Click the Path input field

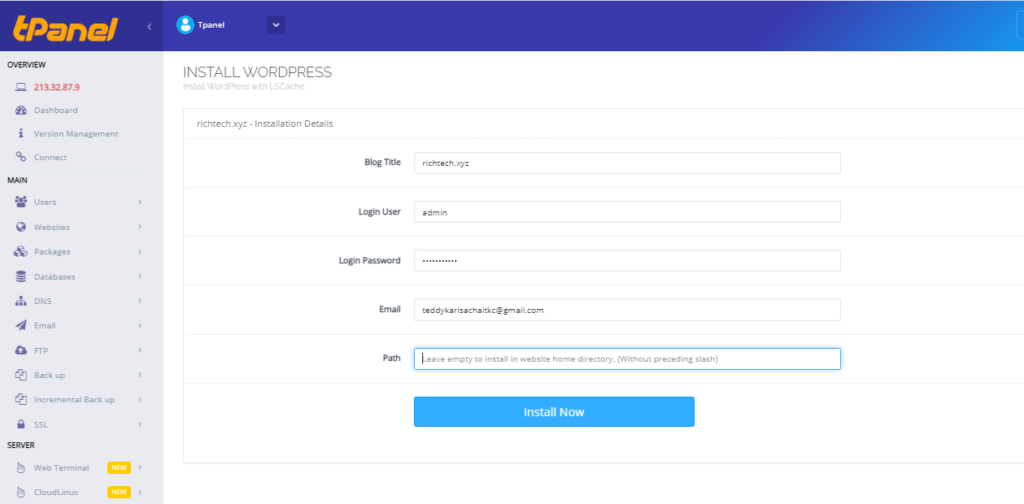click(627, 359)
